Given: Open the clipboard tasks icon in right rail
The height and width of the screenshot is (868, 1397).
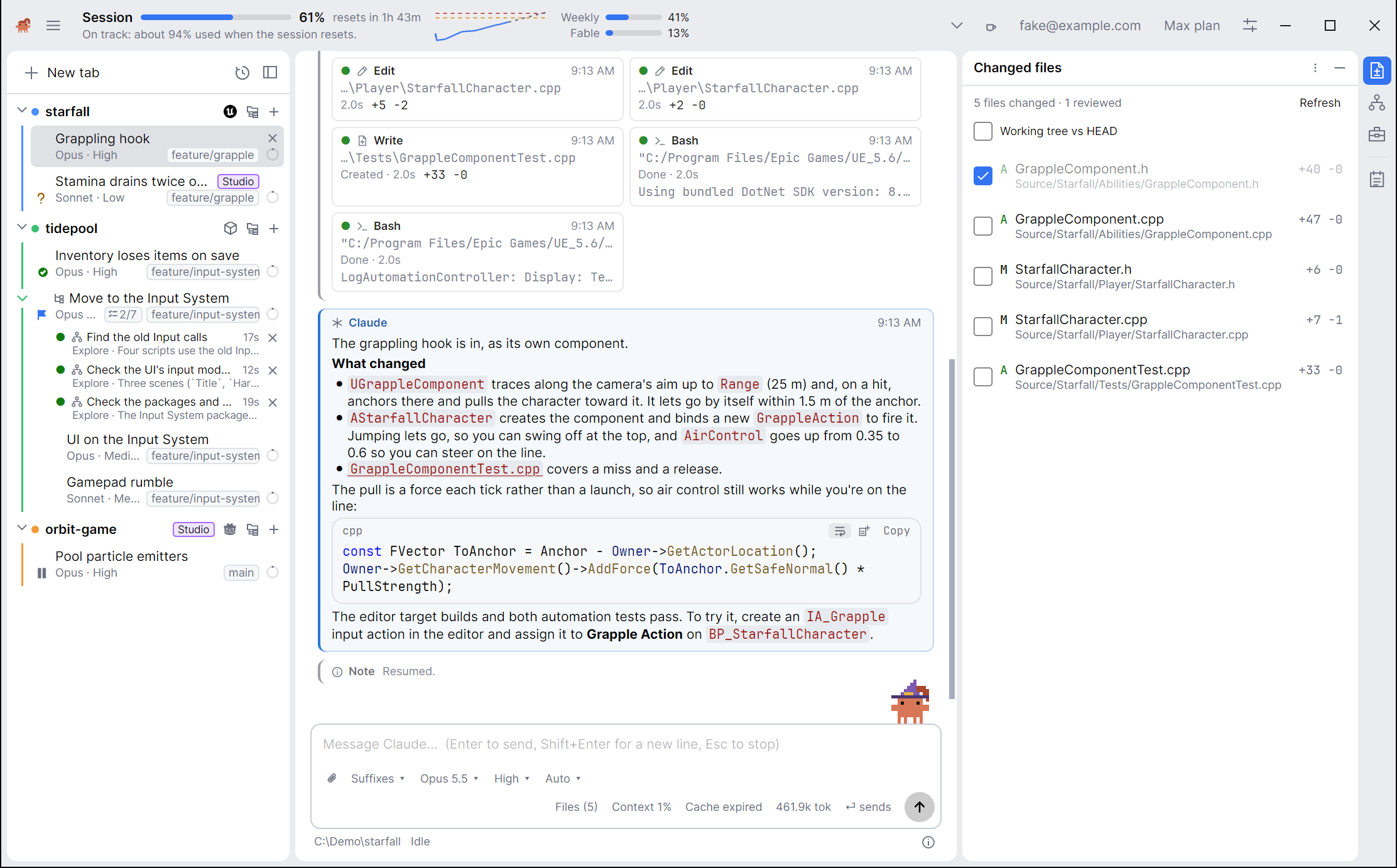Looking at the screenshot, I should 1377,179.
